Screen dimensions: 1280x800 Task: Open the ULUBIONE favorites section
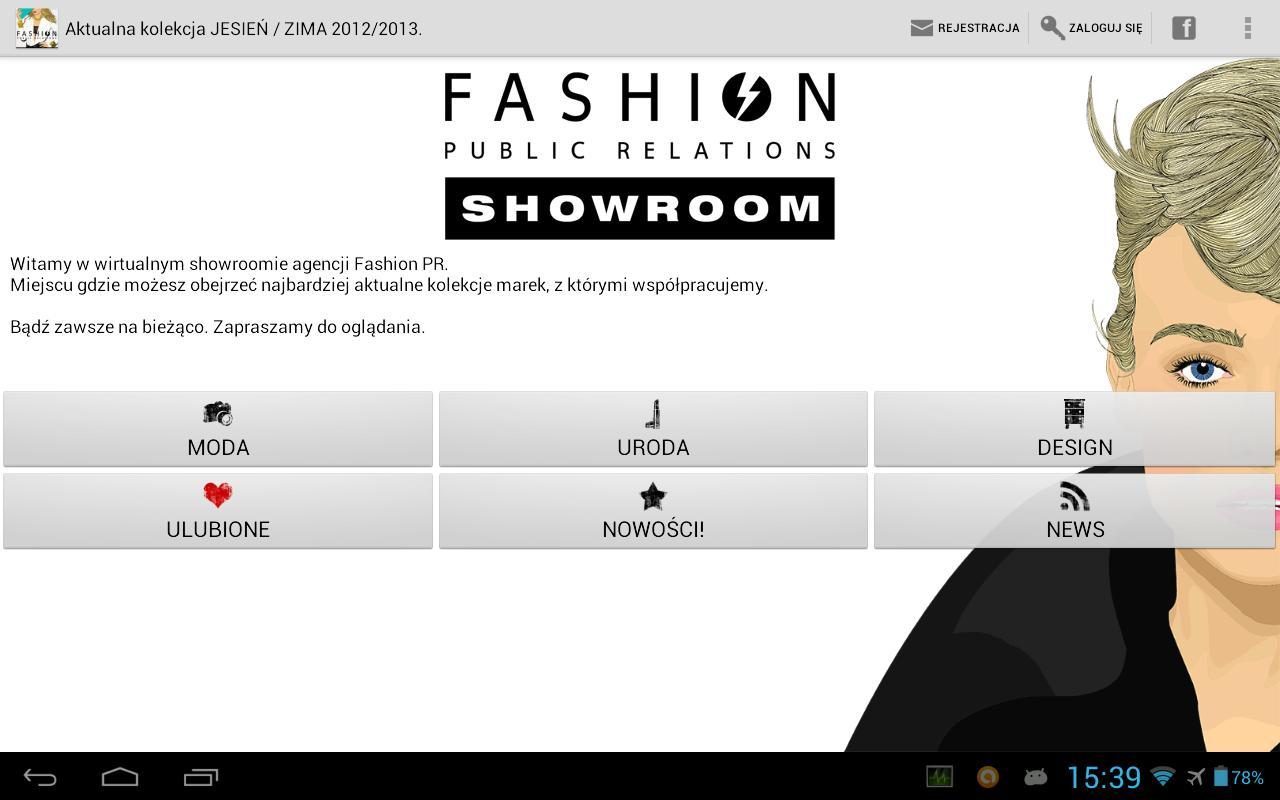point(218,511)
